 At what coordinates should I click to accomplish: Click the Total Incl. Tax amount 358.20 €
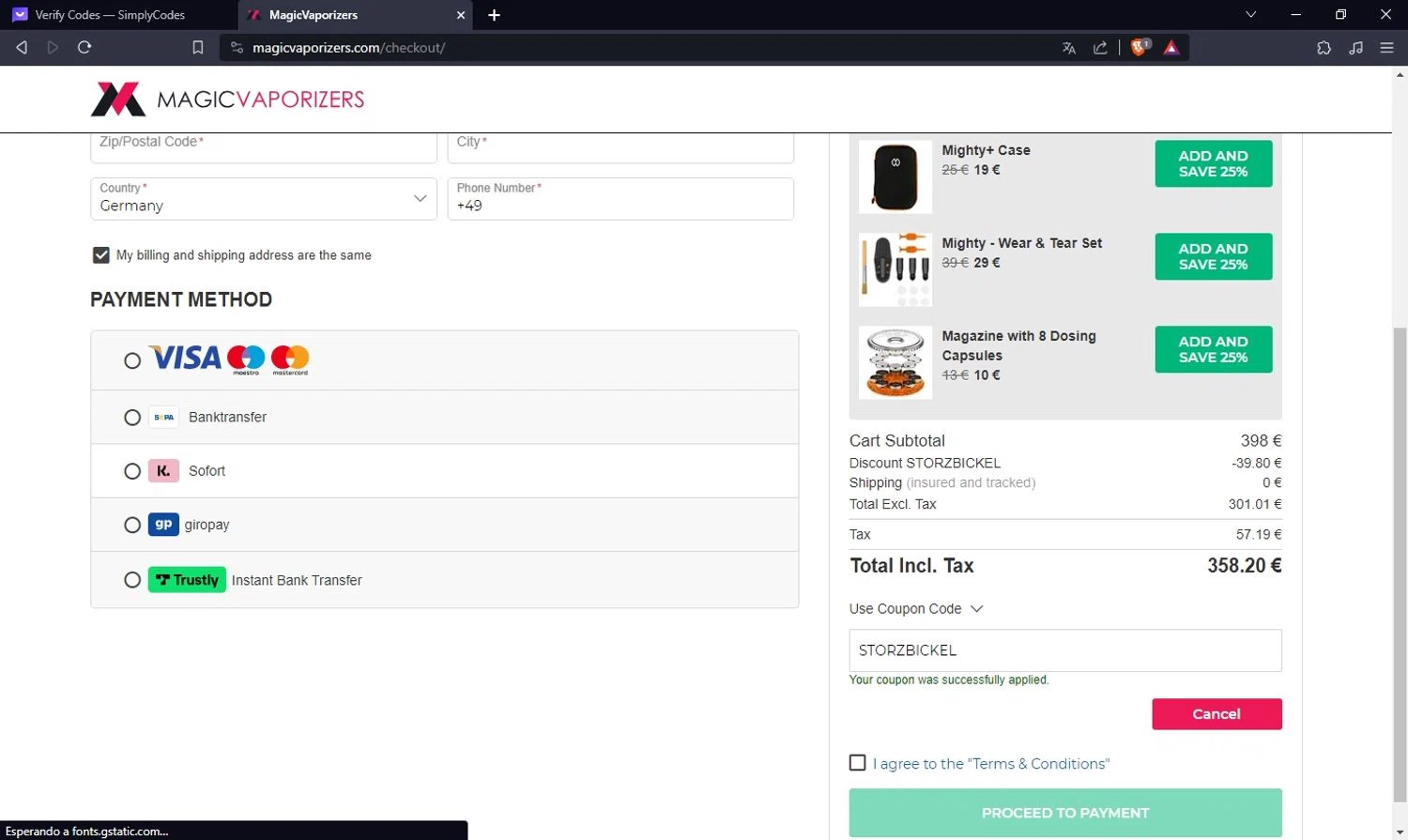(x=1244, y=566)
